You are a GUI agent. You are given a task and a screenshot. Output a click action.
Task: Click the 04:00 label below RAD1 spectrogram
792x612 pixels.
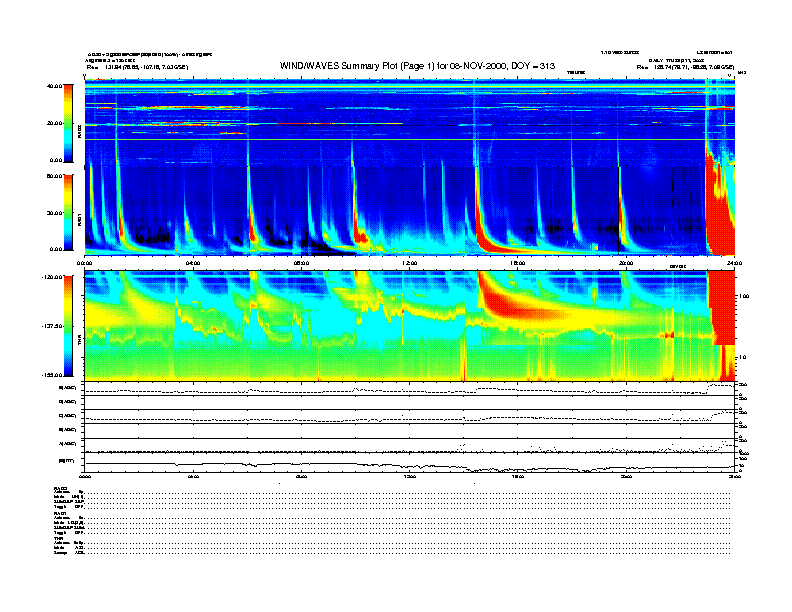[193, 263]
